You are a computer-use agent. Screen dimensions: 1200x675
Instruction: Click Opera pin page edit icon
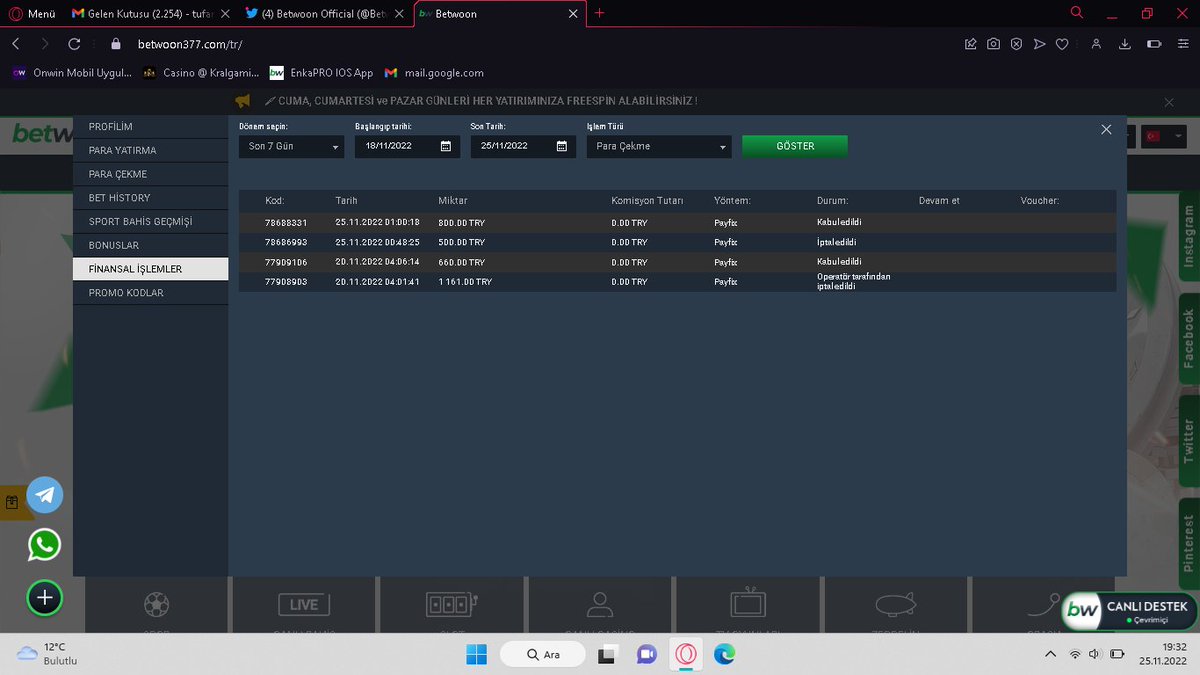[x=970, y=44]
